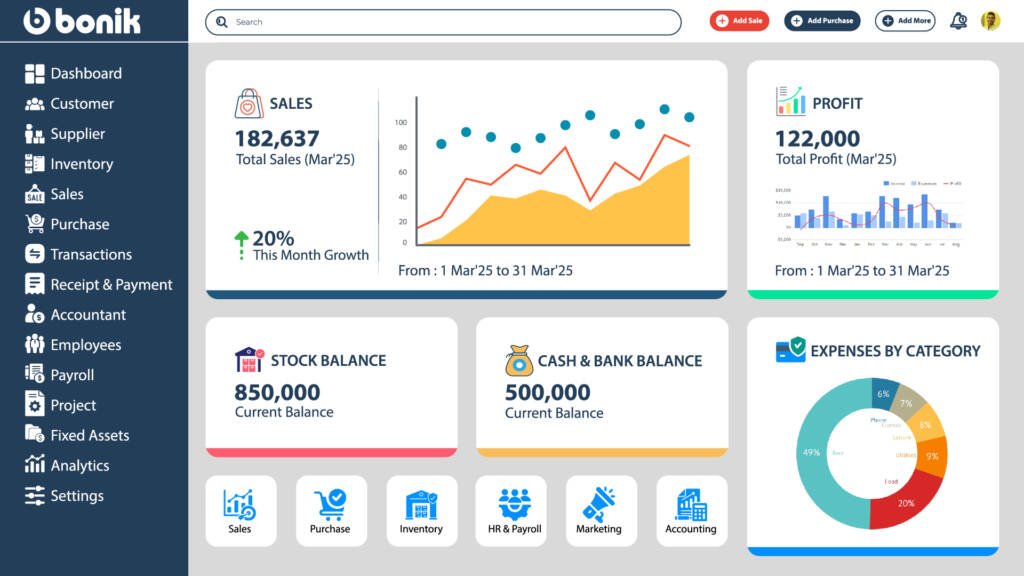Click the Add Purchase button
The width and height of the screenshot is (1024, 576).
pos(822,21)
